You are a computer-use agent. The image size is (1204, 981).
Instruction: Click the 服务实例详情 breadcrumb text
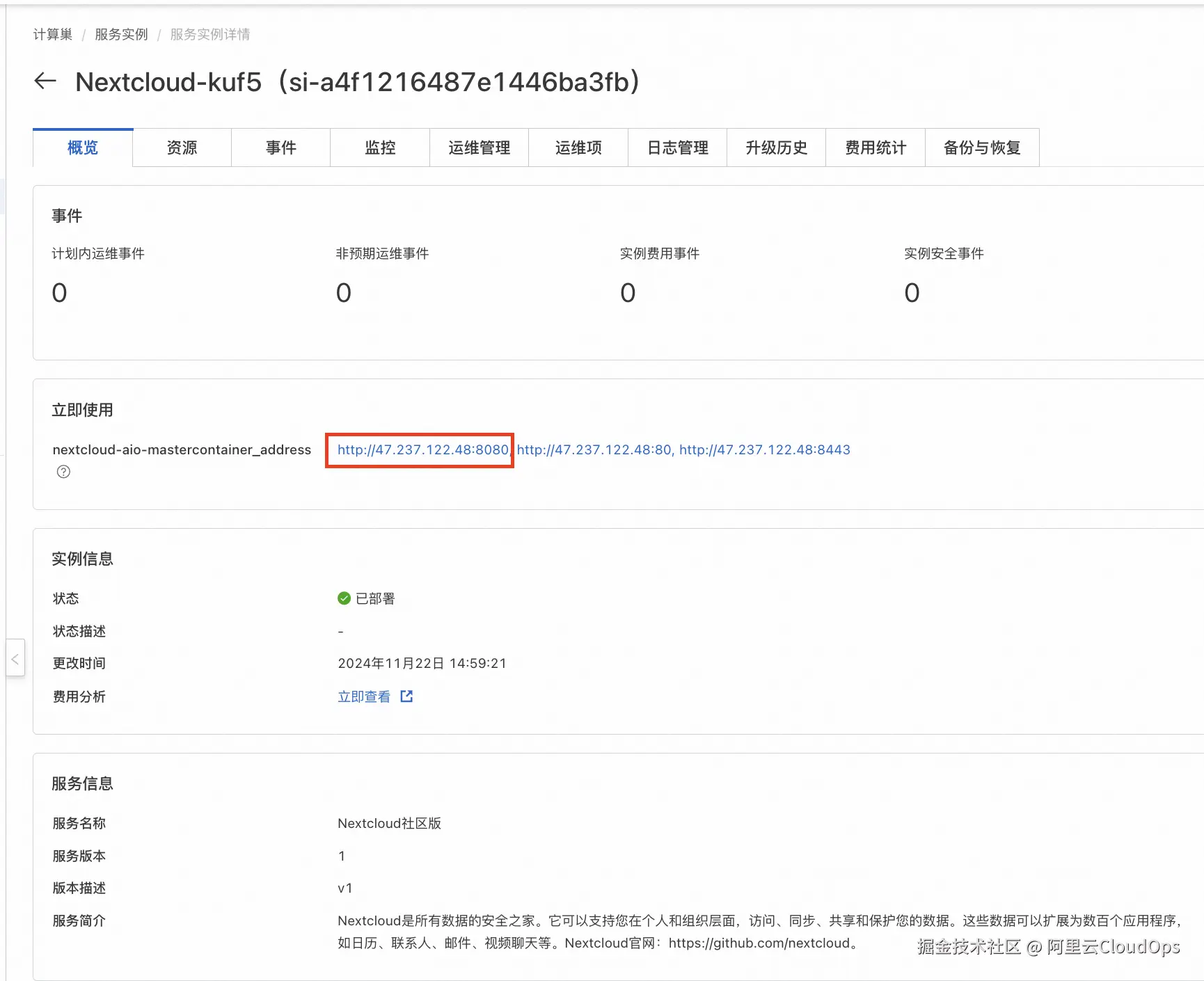tap(210, 34)
